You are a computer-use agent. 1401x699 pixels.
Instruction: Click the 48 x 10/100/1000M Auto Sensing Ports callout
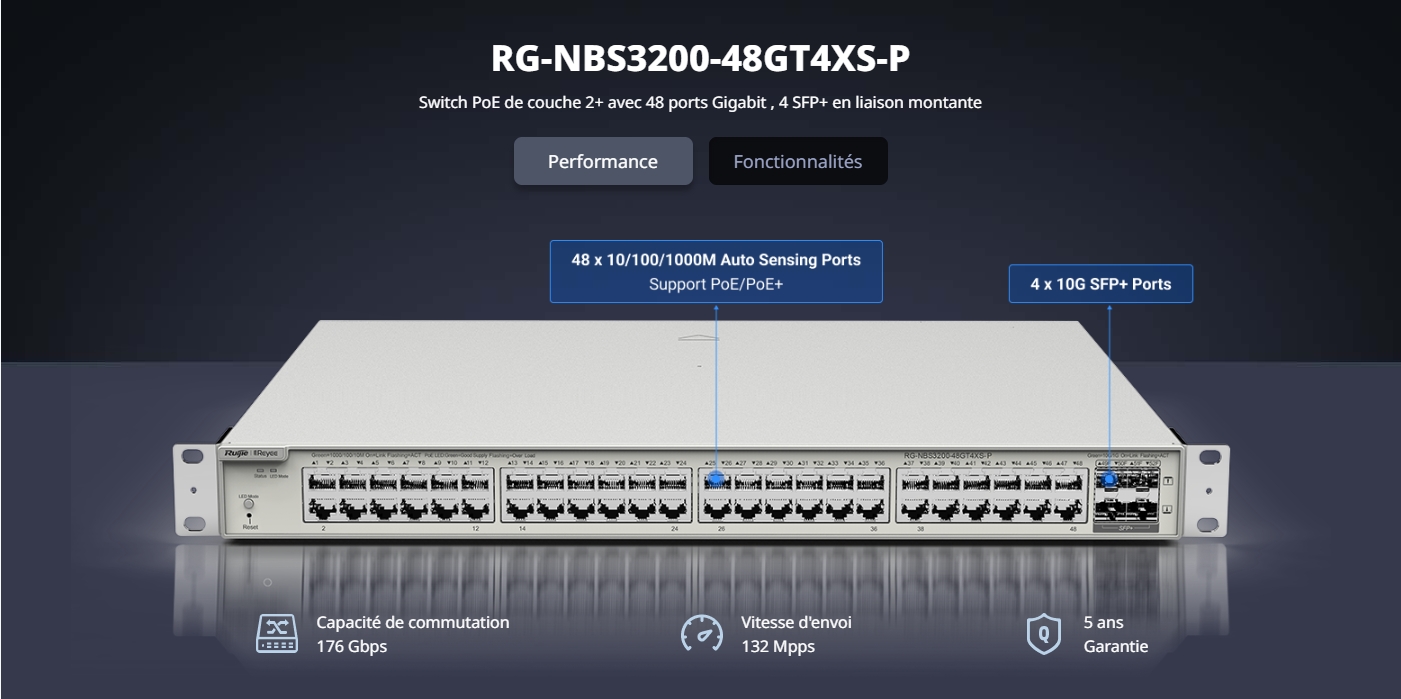point(716,271)
